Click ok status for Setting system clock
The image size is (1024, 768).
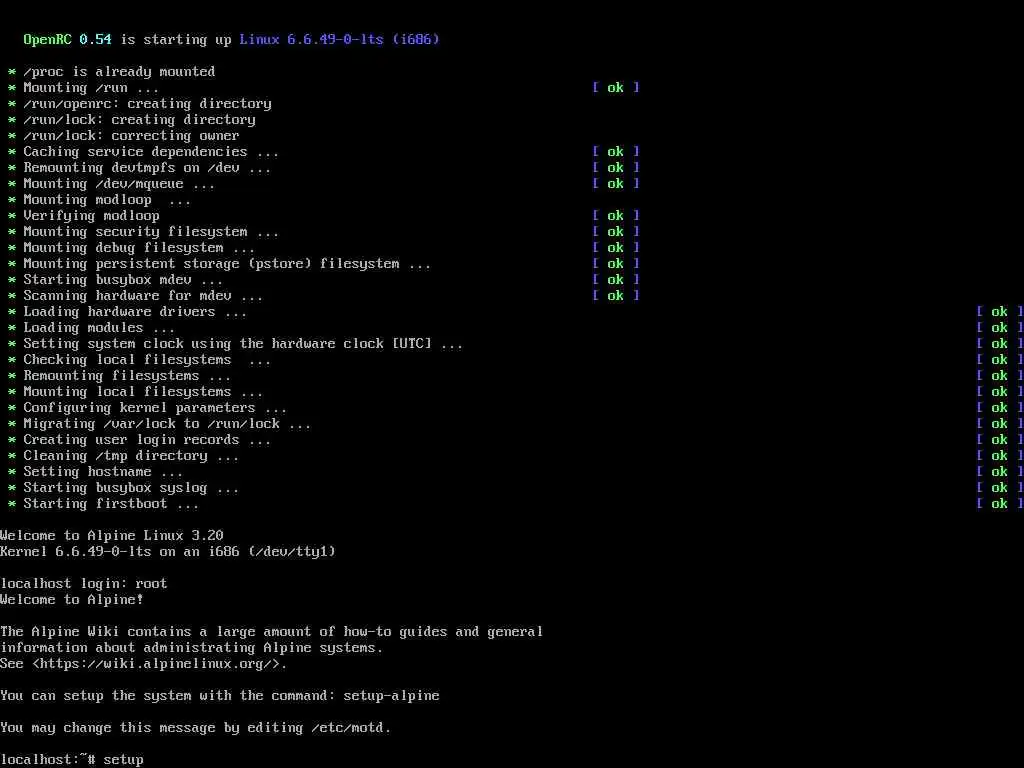pos(1000,344)
